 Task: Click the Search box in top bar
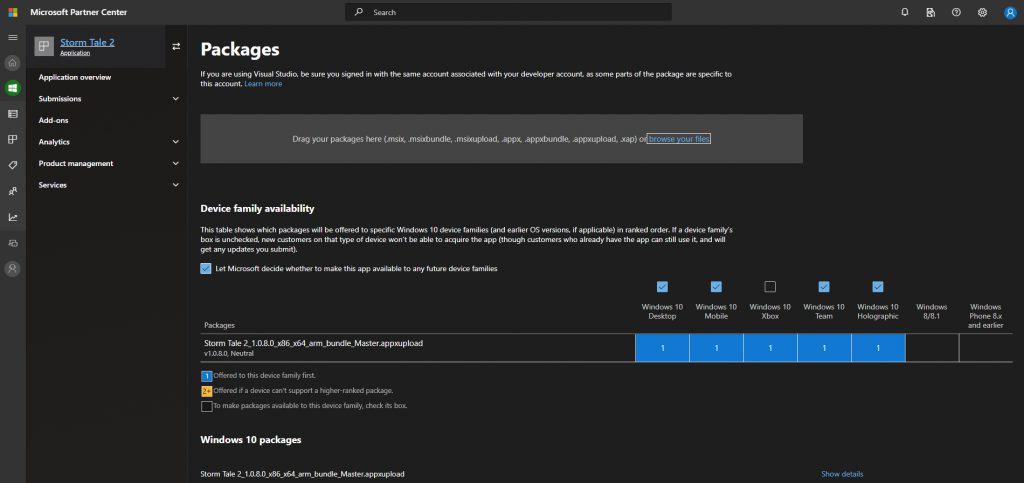[508, 12]
